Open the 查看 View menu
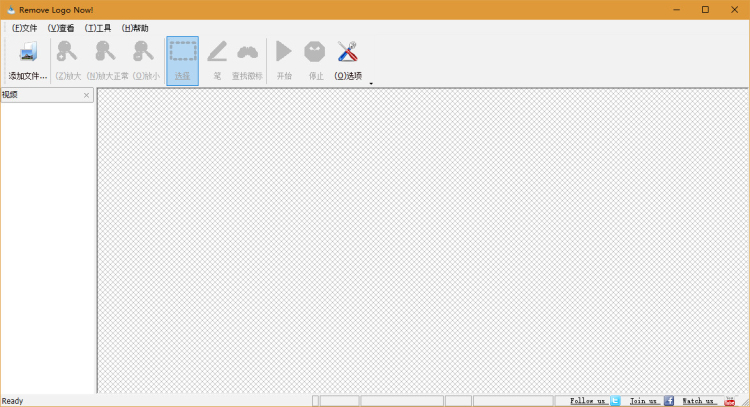Screen dimensions: 750x407 coord(61,28)
